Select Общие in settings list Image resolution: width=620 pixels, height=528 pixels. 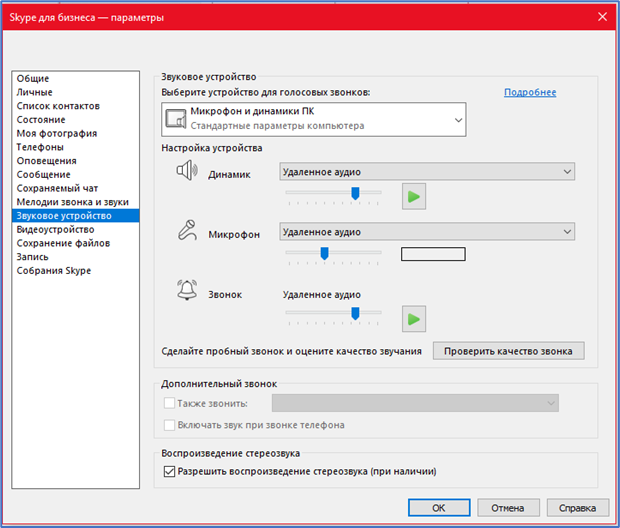[x=76, y=78]
